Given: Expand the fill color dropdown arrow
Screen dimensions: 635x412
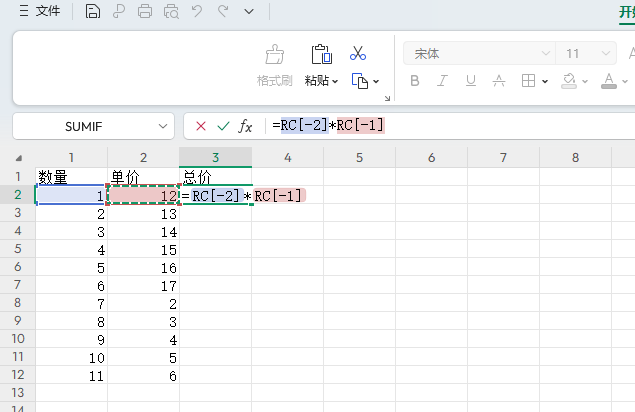Looking at the screenshot, I should pos(585,82).
